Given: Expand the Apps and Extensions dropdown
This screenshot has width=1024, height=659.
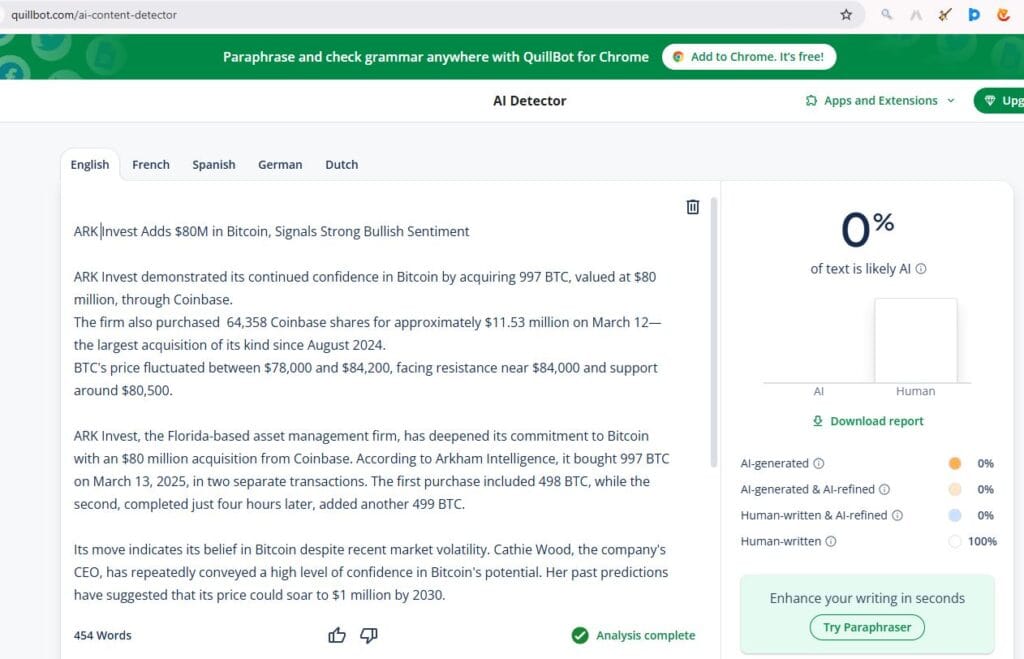Looking at the screenshot, I should click(x=880, y=101).
